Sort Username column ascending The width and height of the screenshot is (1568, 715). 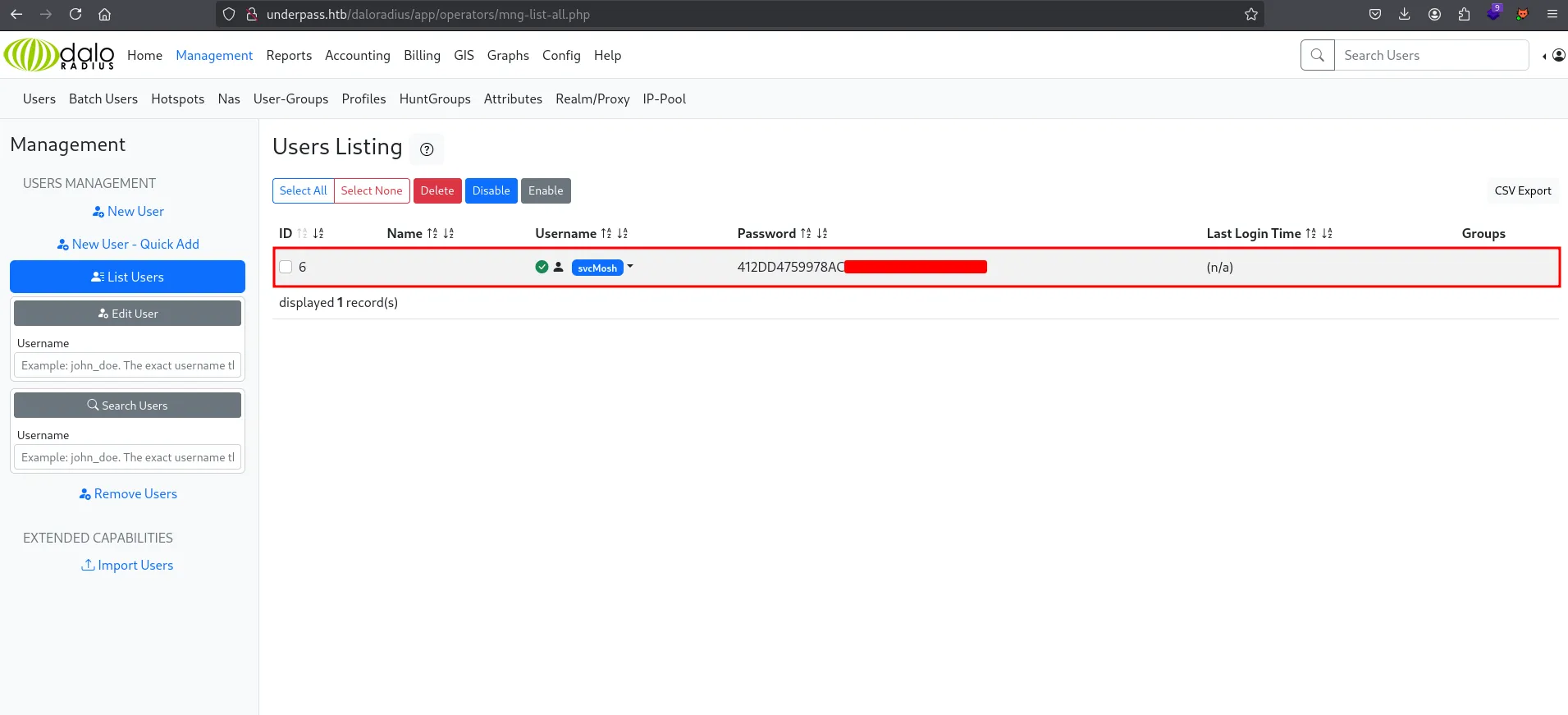tap(606, 234)
